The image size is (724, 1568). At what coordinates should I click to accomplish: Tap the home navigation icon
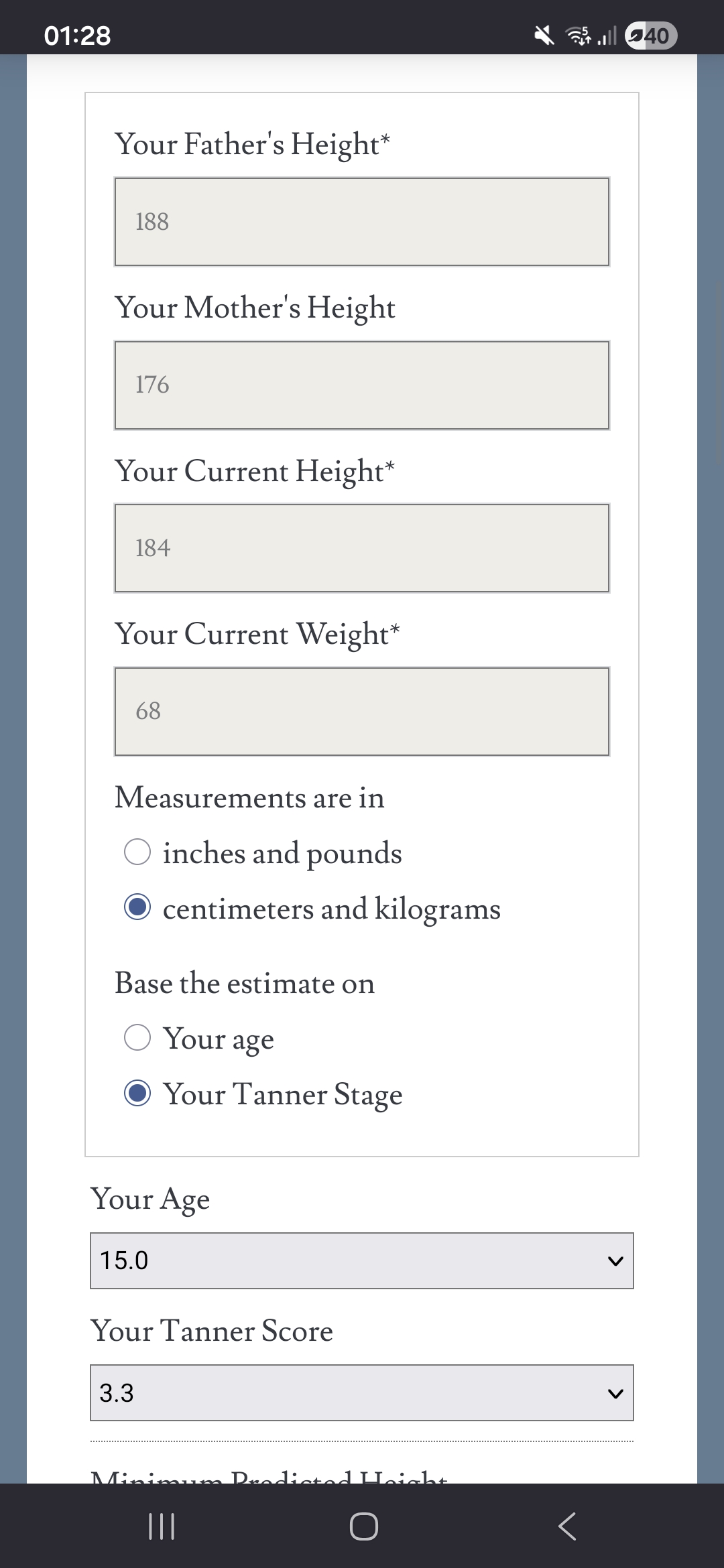[363, 1526]
